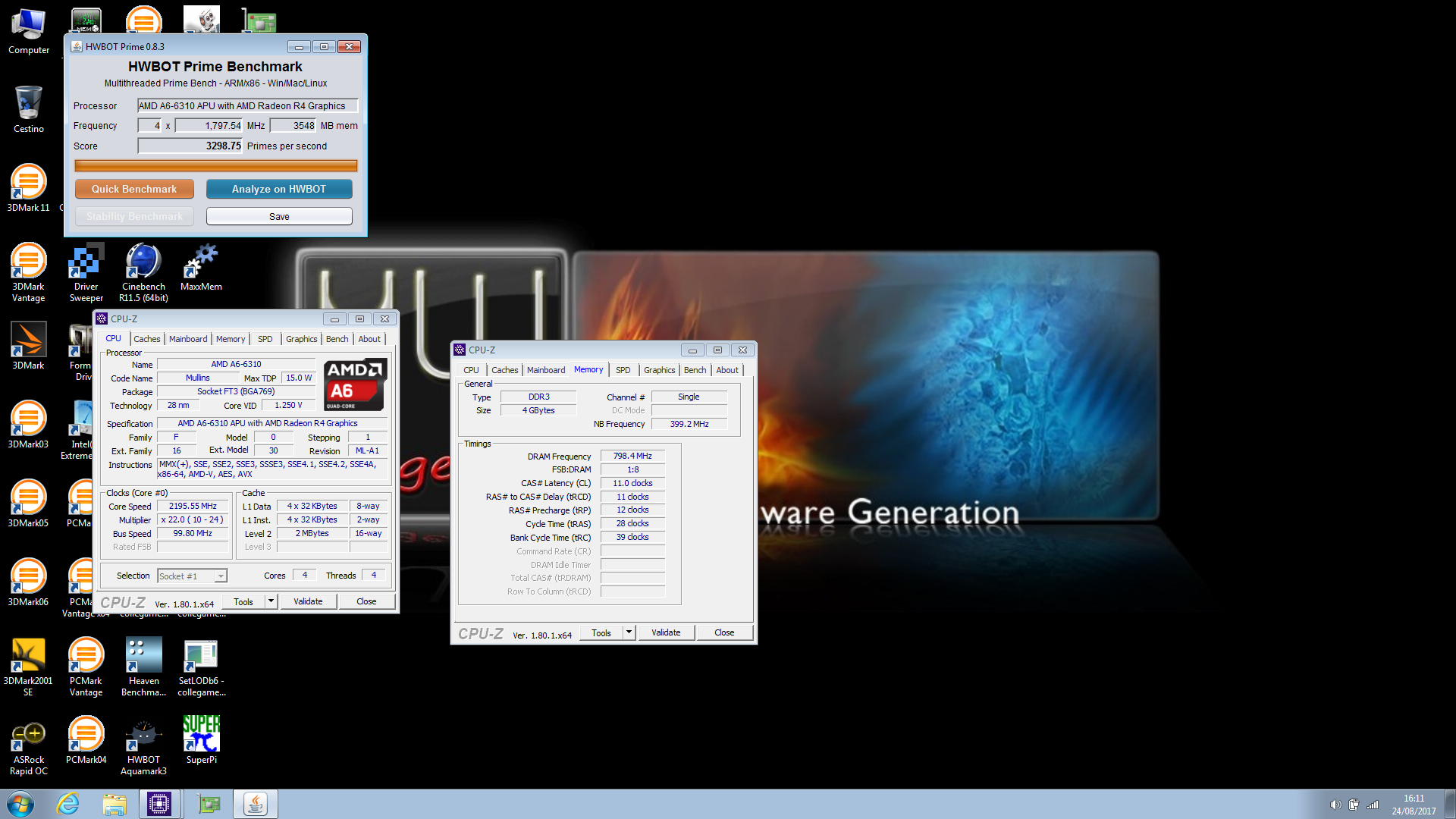Click Validate in Memory CPU-Z window
The height and width of the screenshot is (819, 1456).
666,632
